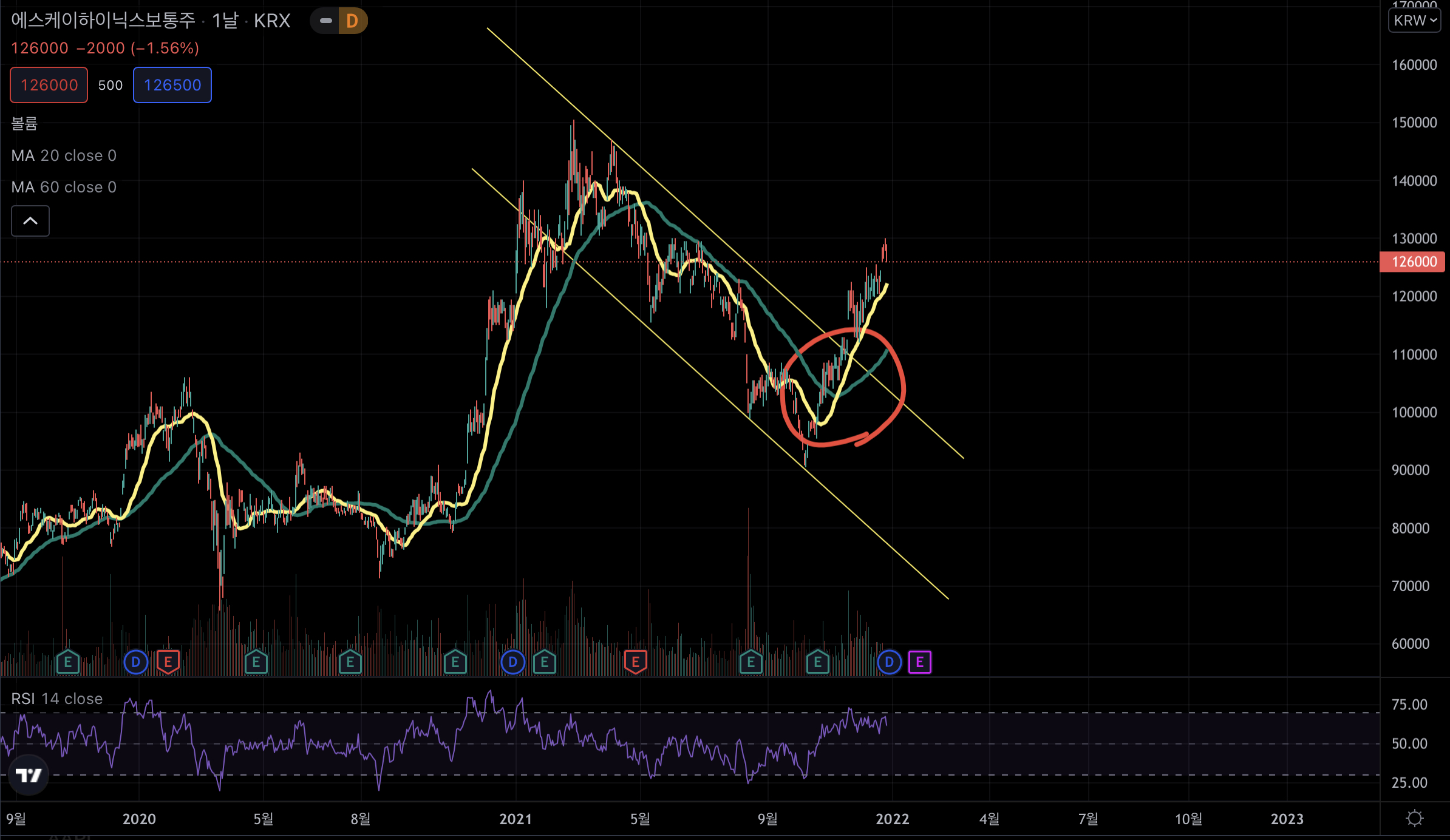
Task: Click the red E earnings marker near 5월 2021
Action: [636, 662]
